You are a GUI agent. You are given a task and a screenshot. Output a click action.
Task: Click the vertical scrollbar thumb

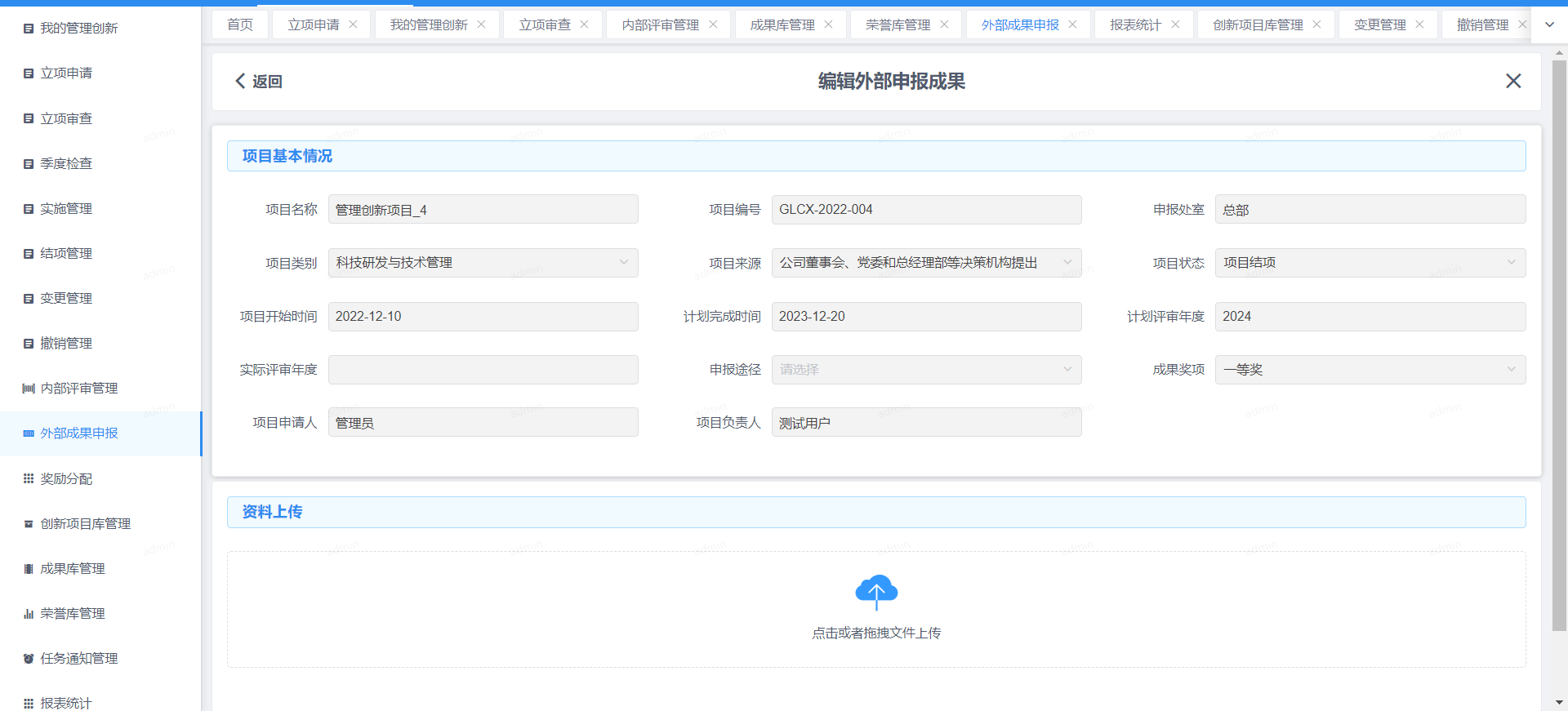(1559, 345)
